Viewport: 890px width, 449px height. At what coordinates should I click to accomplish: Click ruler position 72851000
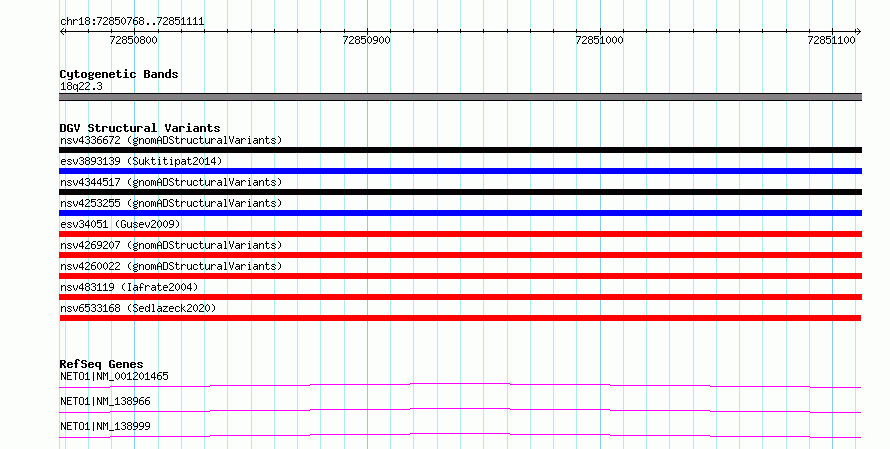pyautogui.click(x=599, y=40)
